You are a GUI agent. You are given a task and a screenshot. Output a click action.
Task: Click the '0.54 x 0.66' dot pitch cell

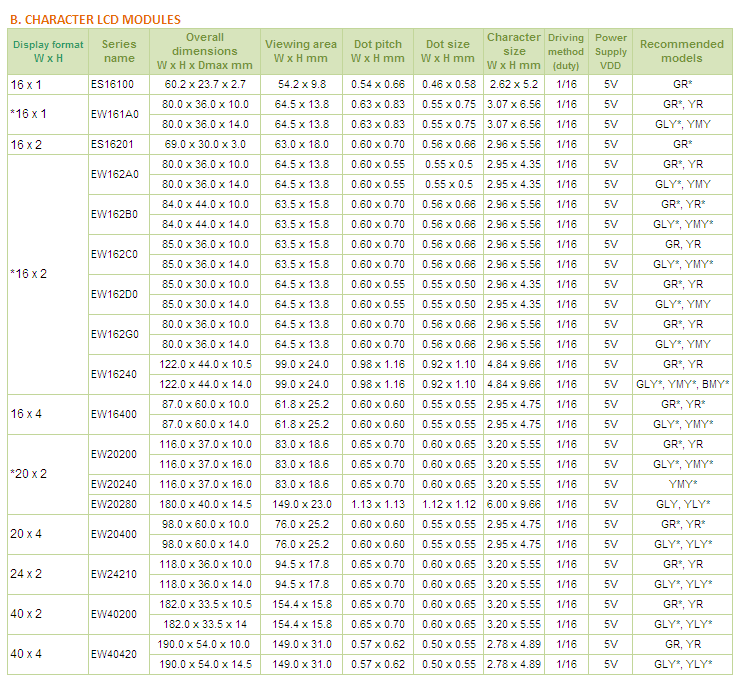pyautogui.click(x=378, y=84)
